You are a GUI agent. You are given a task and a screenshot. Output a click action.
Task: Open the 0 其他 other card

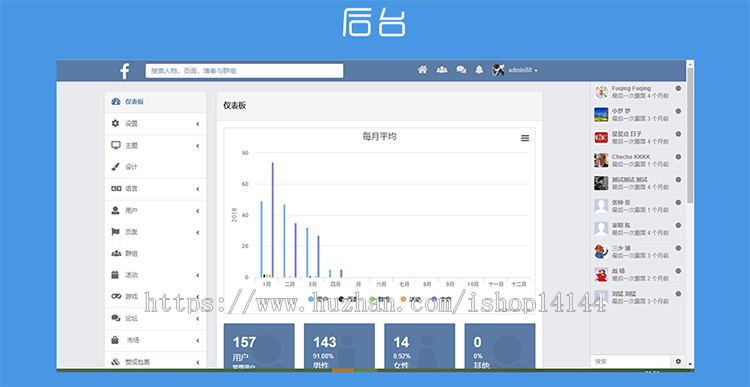point(500,346)
